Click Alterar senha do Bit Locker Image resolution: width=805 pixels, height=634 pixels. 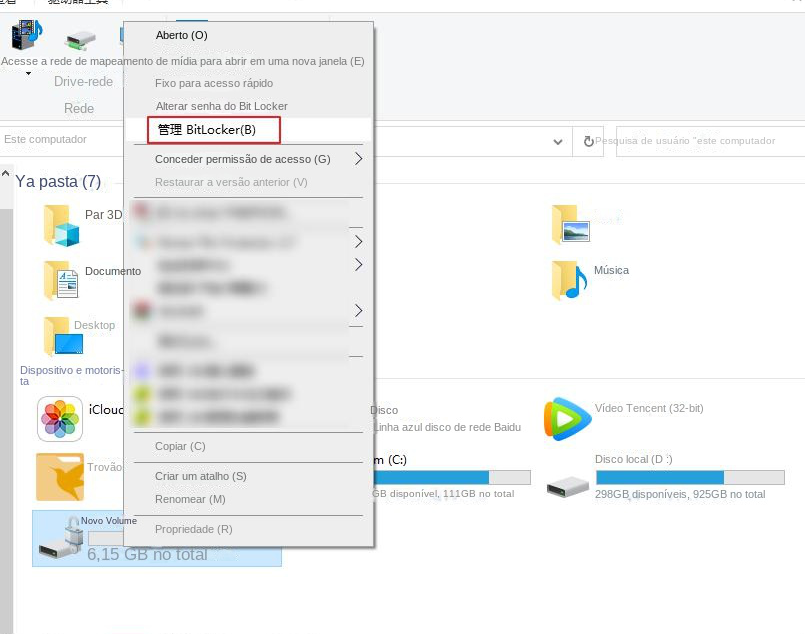220,106
